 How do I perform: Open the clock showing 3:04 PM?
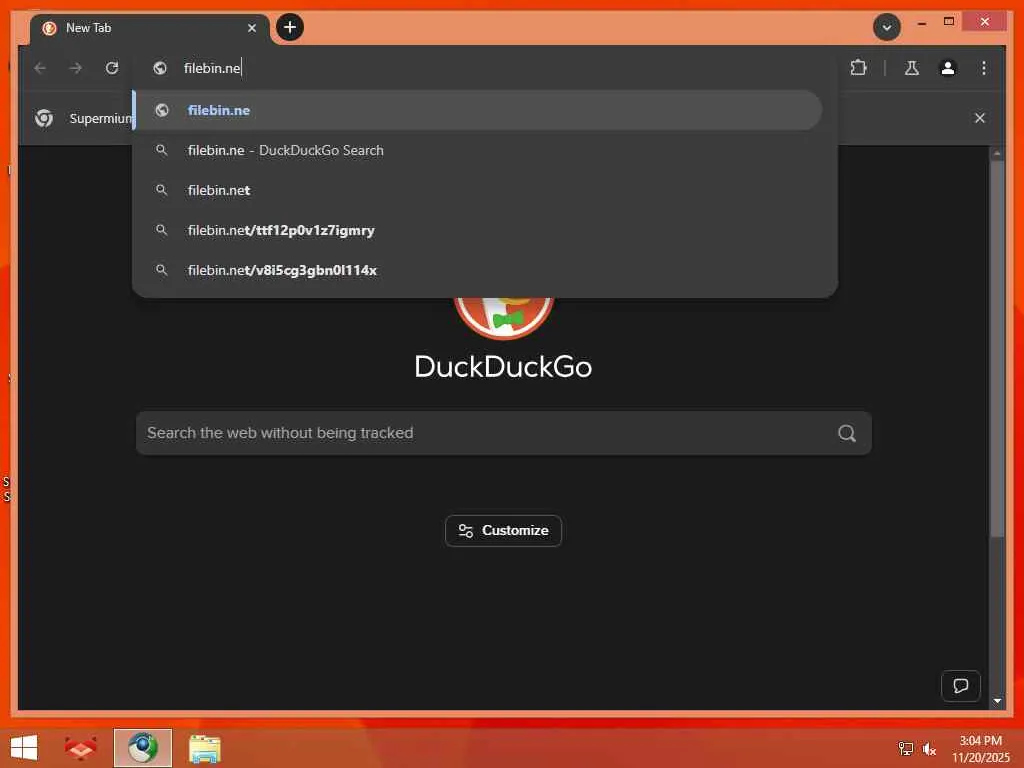click(x=980, y=749)
